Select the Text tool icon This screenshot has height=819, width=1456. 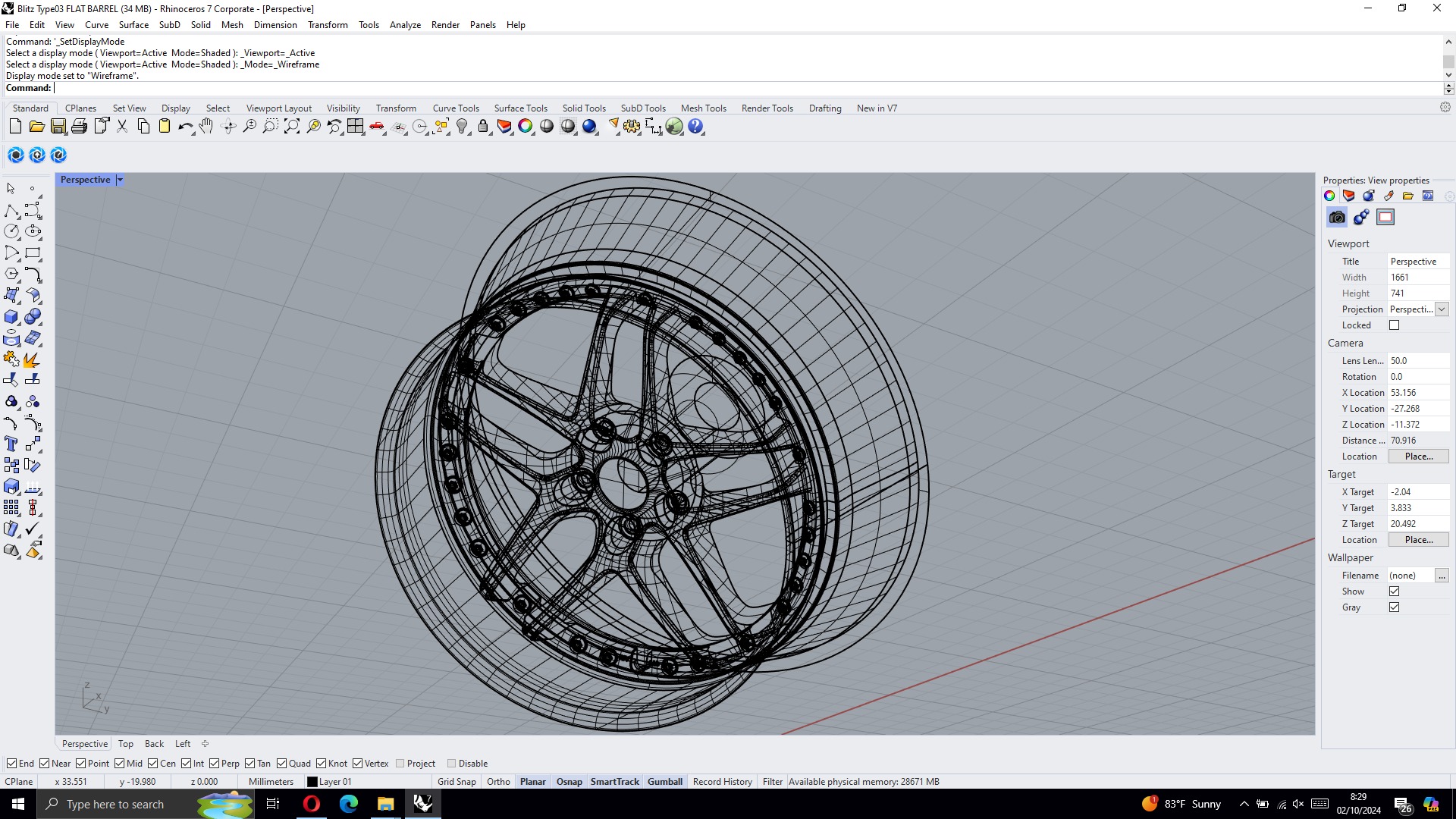(x=11, y=444)
